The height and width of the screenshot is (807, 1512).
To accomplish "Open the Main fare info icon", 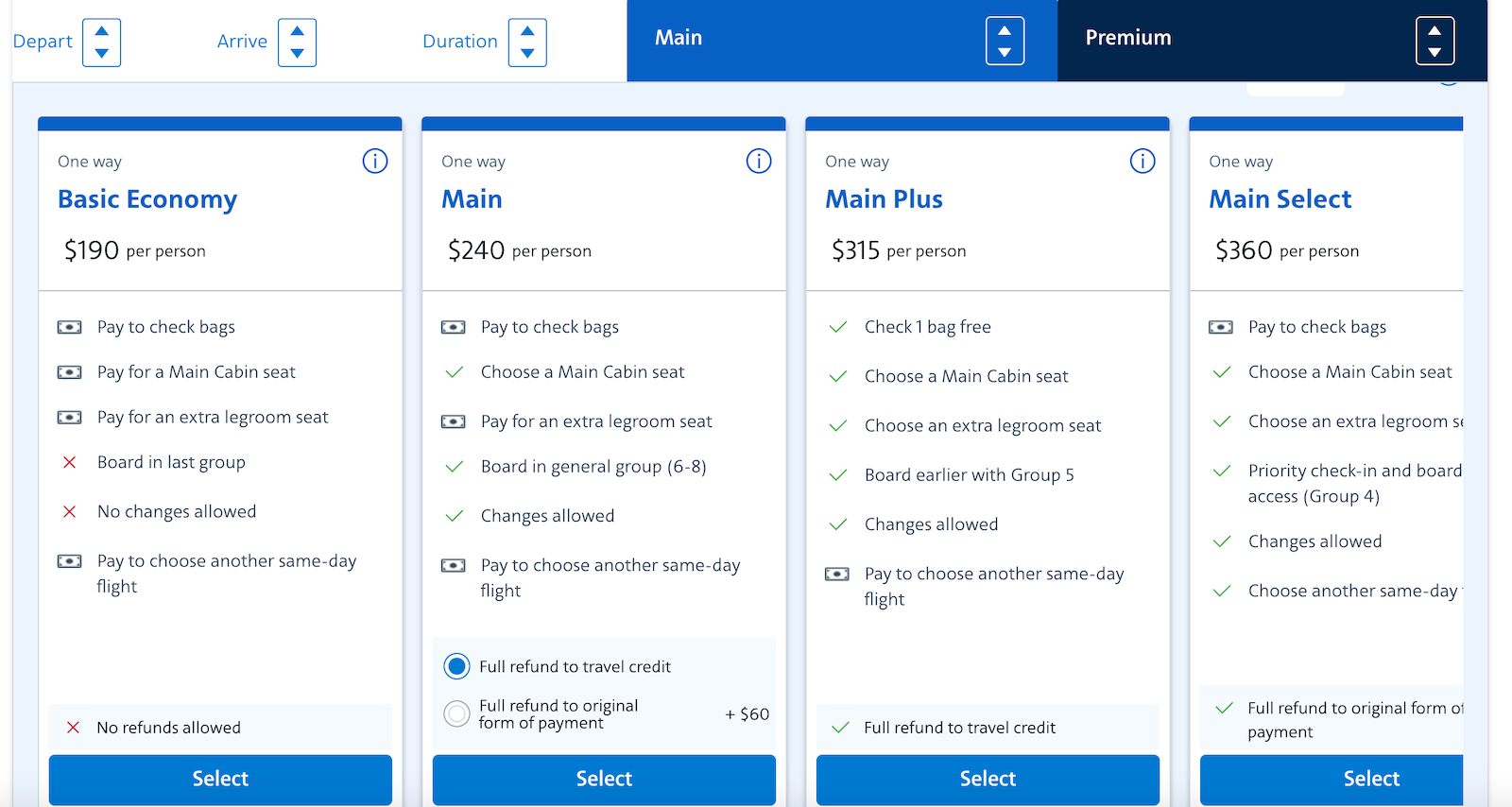I will pyautogui.click(x=759, y=162).
